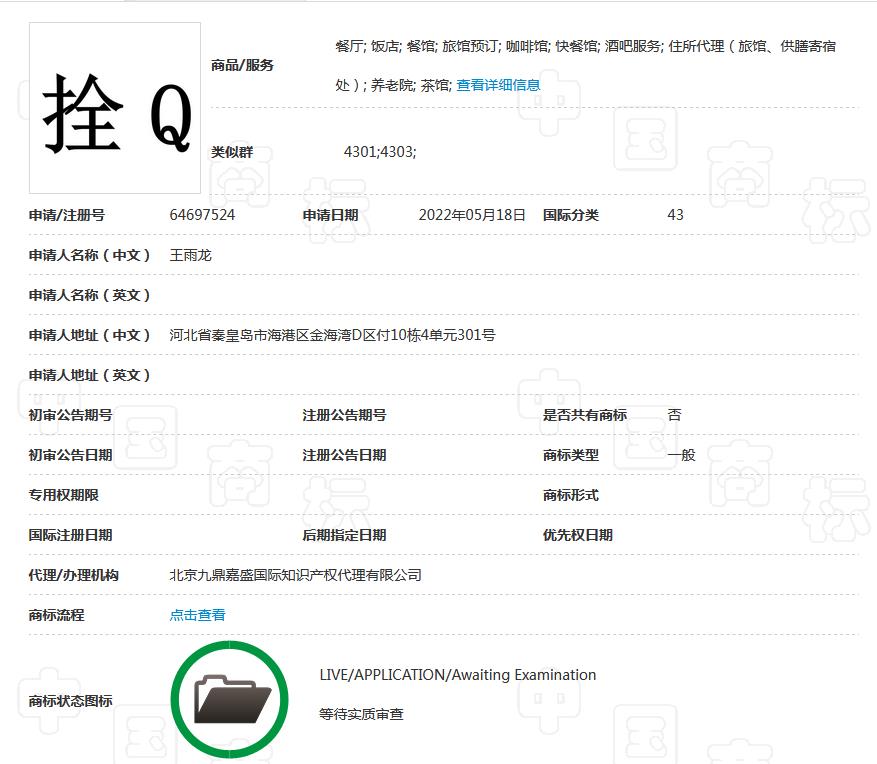The height and width of the screenshot is (764, 877).
Task: Click the 等待实质审查 status text
Action: tap(361, 715)
